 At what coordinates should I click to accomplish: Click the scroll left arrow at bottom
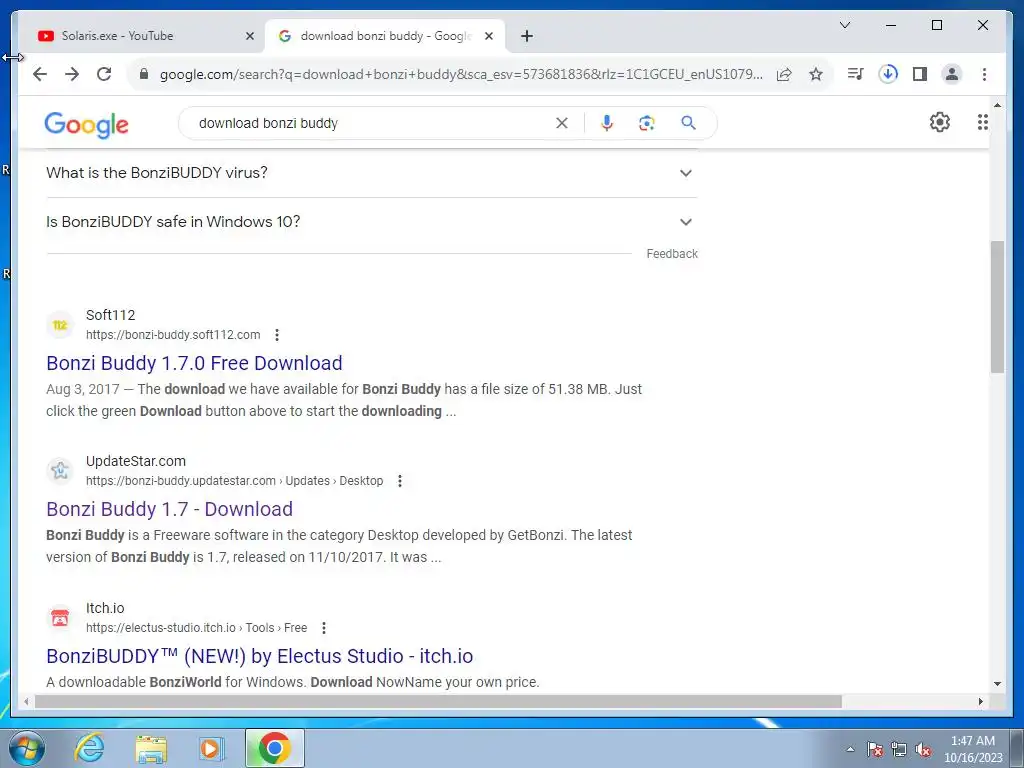[x=26, y=702]
